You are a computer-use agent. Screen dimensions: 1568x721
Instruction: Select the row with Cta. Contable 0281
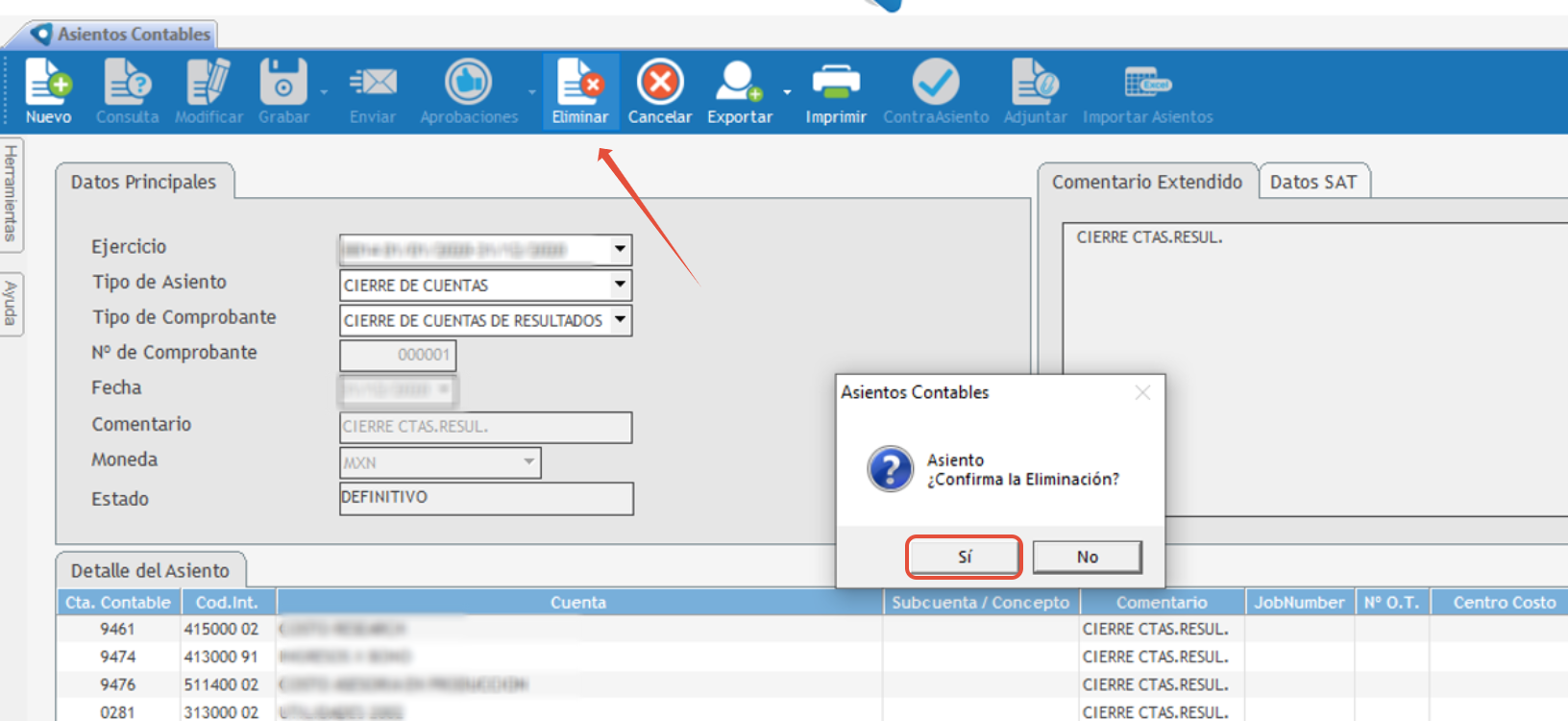pyautogui.click(x=812, y=711)
